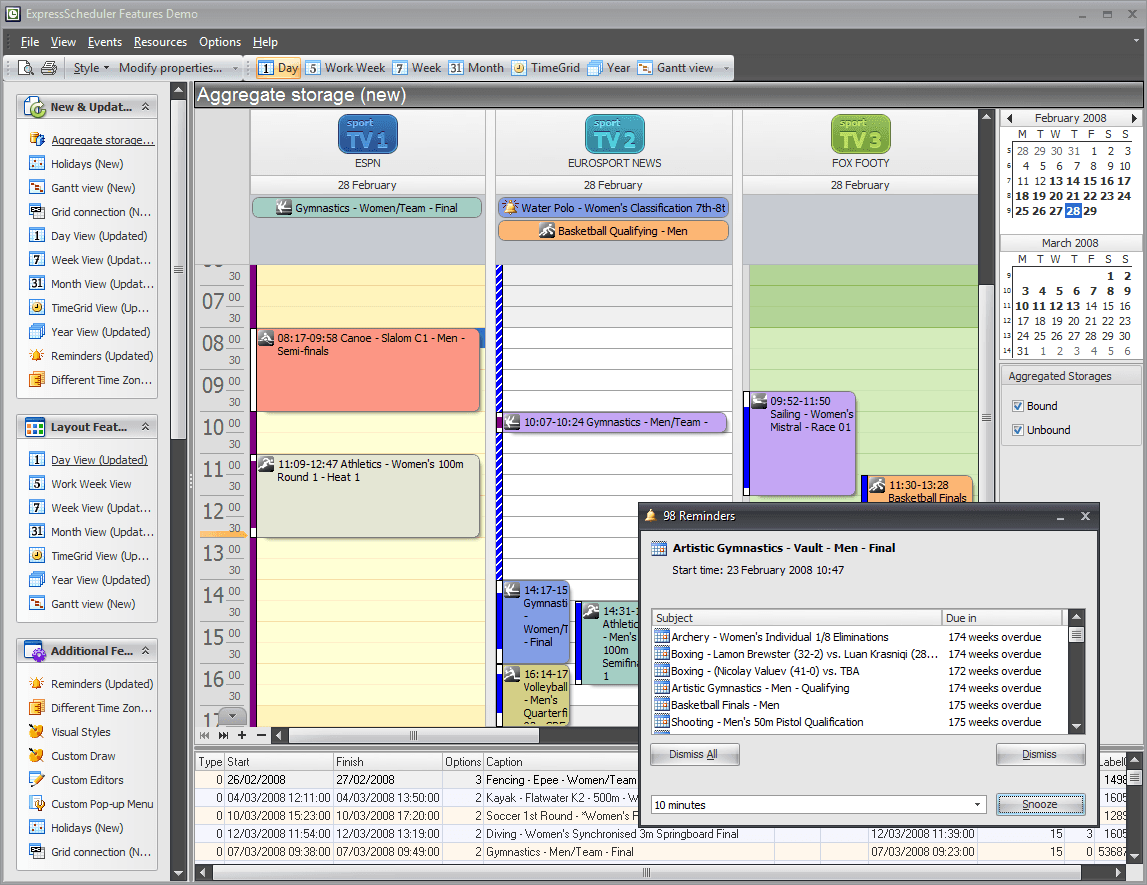The image size is (1147, 885).
Task: Select February 28 in date navigator
Action: 1073,211
